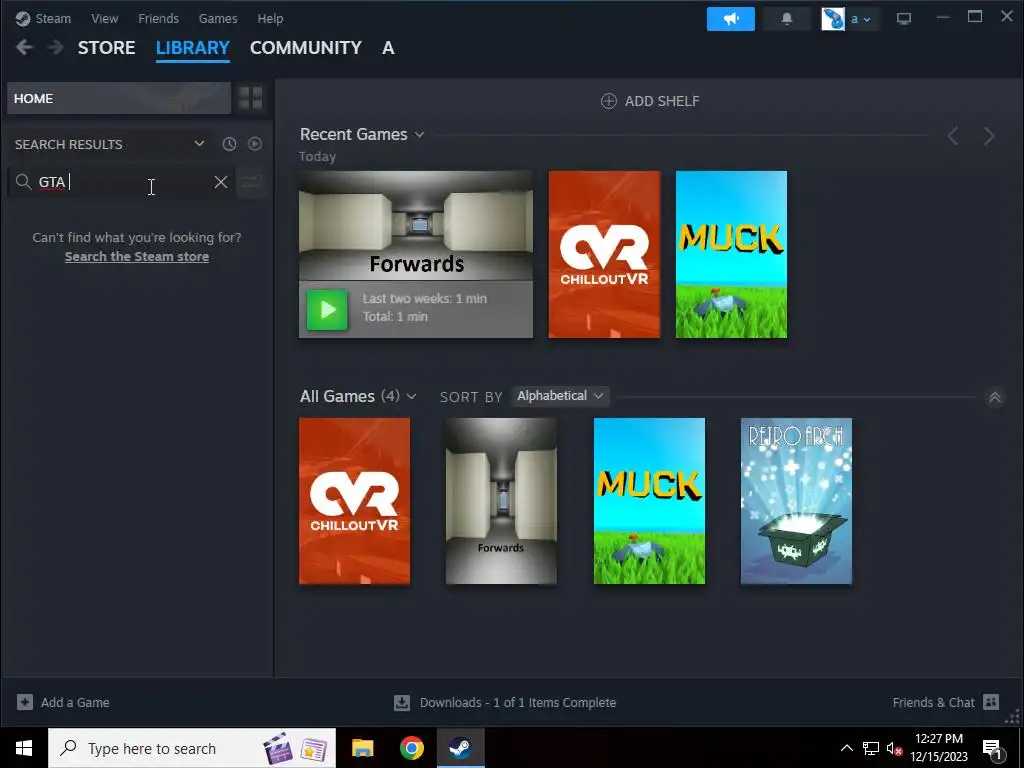Open Google Chrome from taskbar

pos(411,748)
